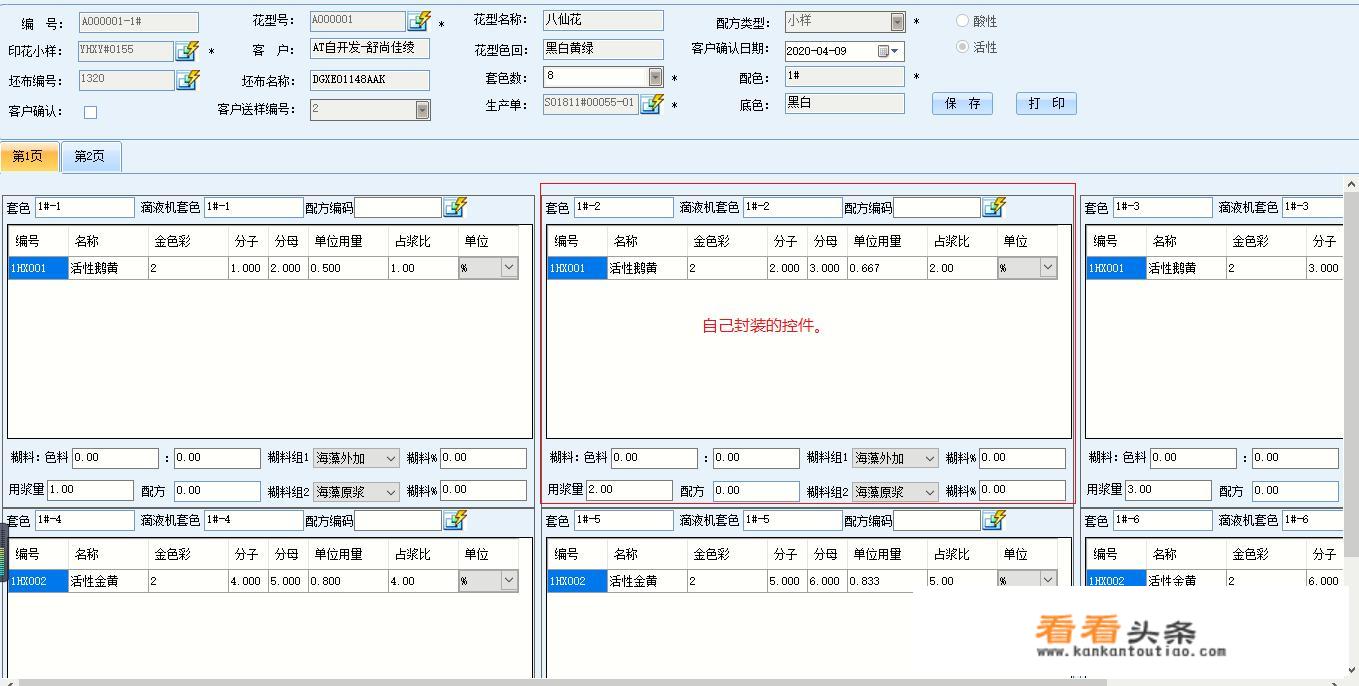Screen dimensions: 1359x686
Task: Click the 打印 button
Action: (x=1046, y=104)
